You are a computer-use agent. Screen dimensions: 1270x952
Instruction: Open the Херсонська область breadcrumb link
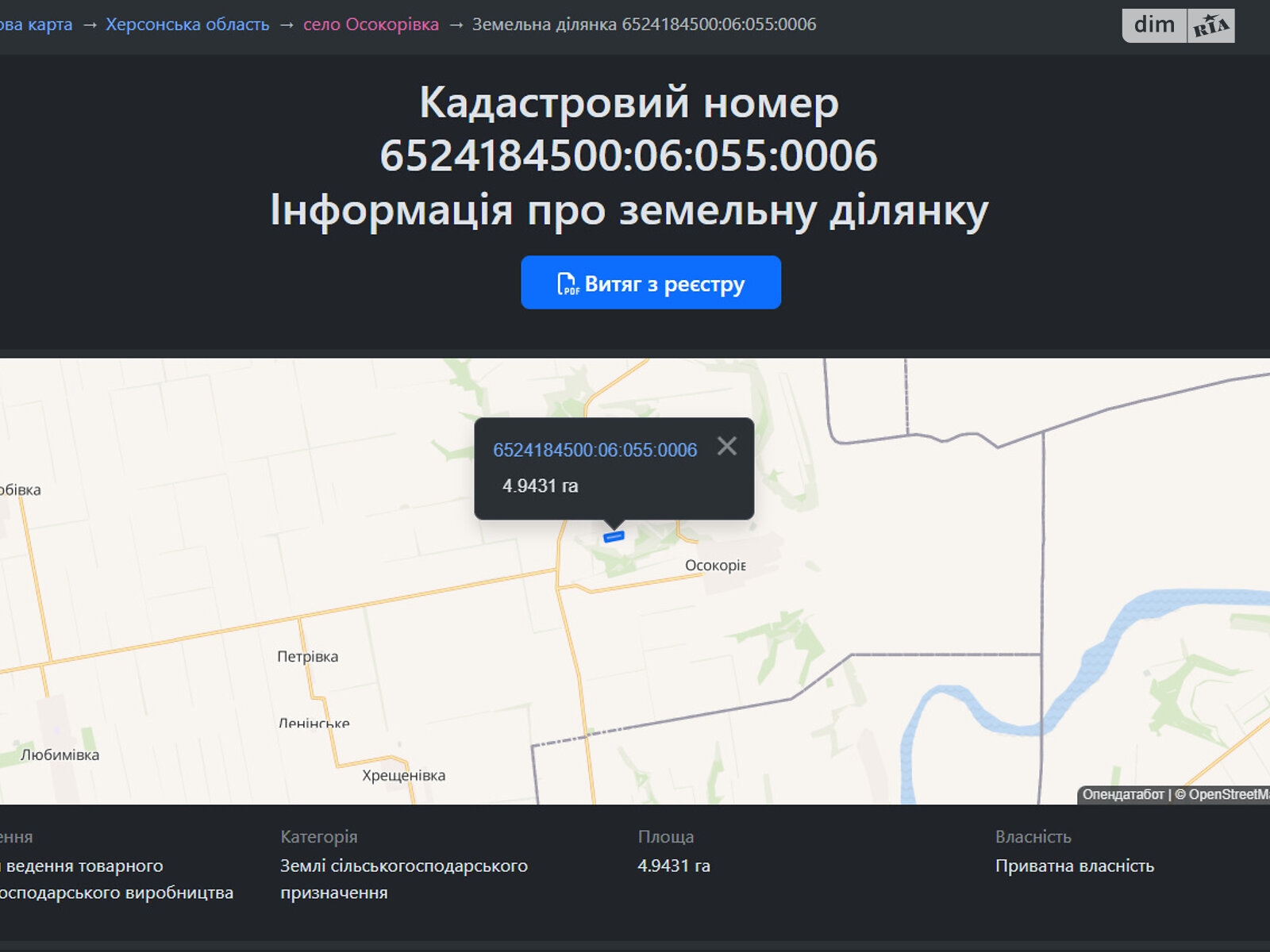pos(189,25)
